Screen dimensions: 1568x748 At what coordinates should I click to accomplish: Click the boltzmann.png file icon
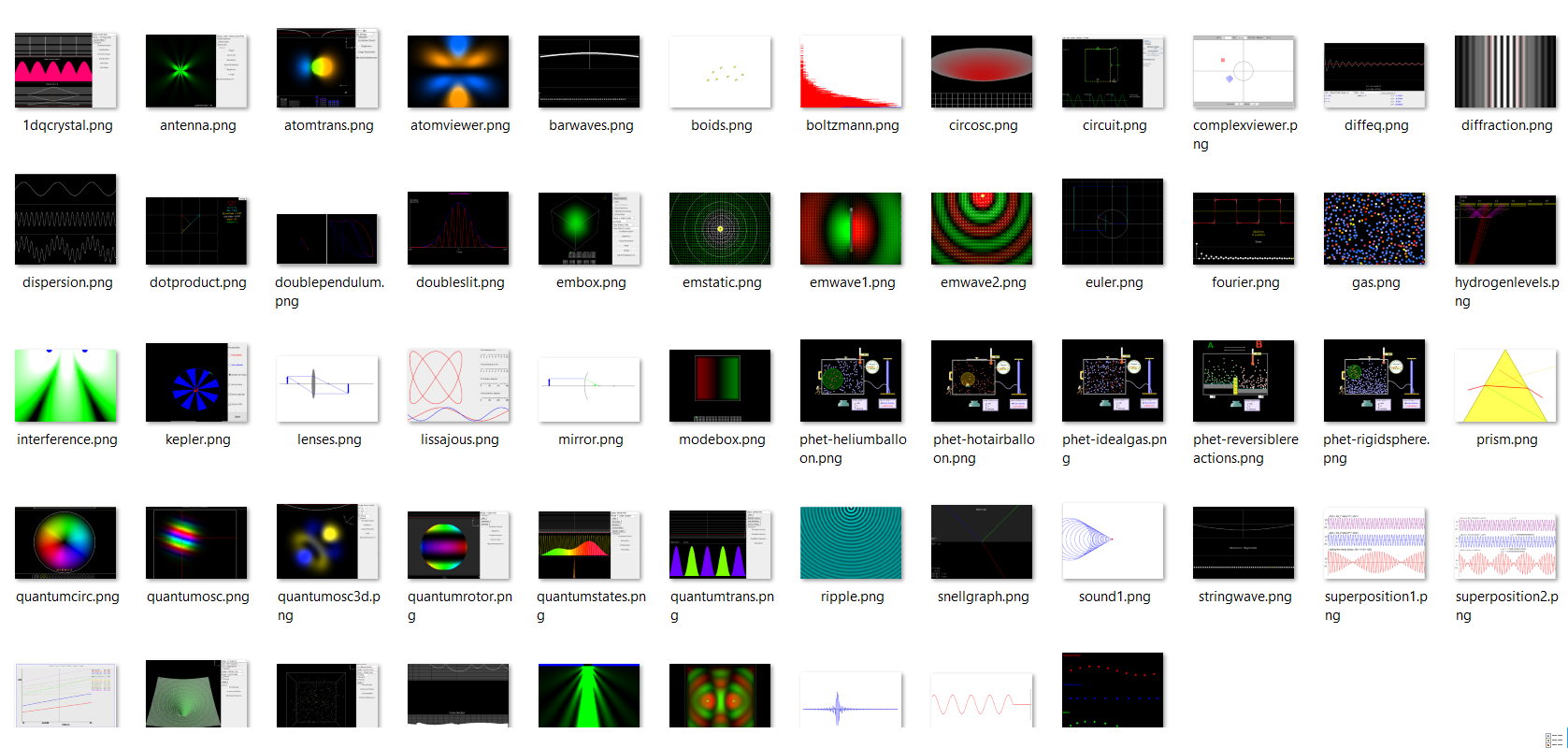[x=851, y=72]
